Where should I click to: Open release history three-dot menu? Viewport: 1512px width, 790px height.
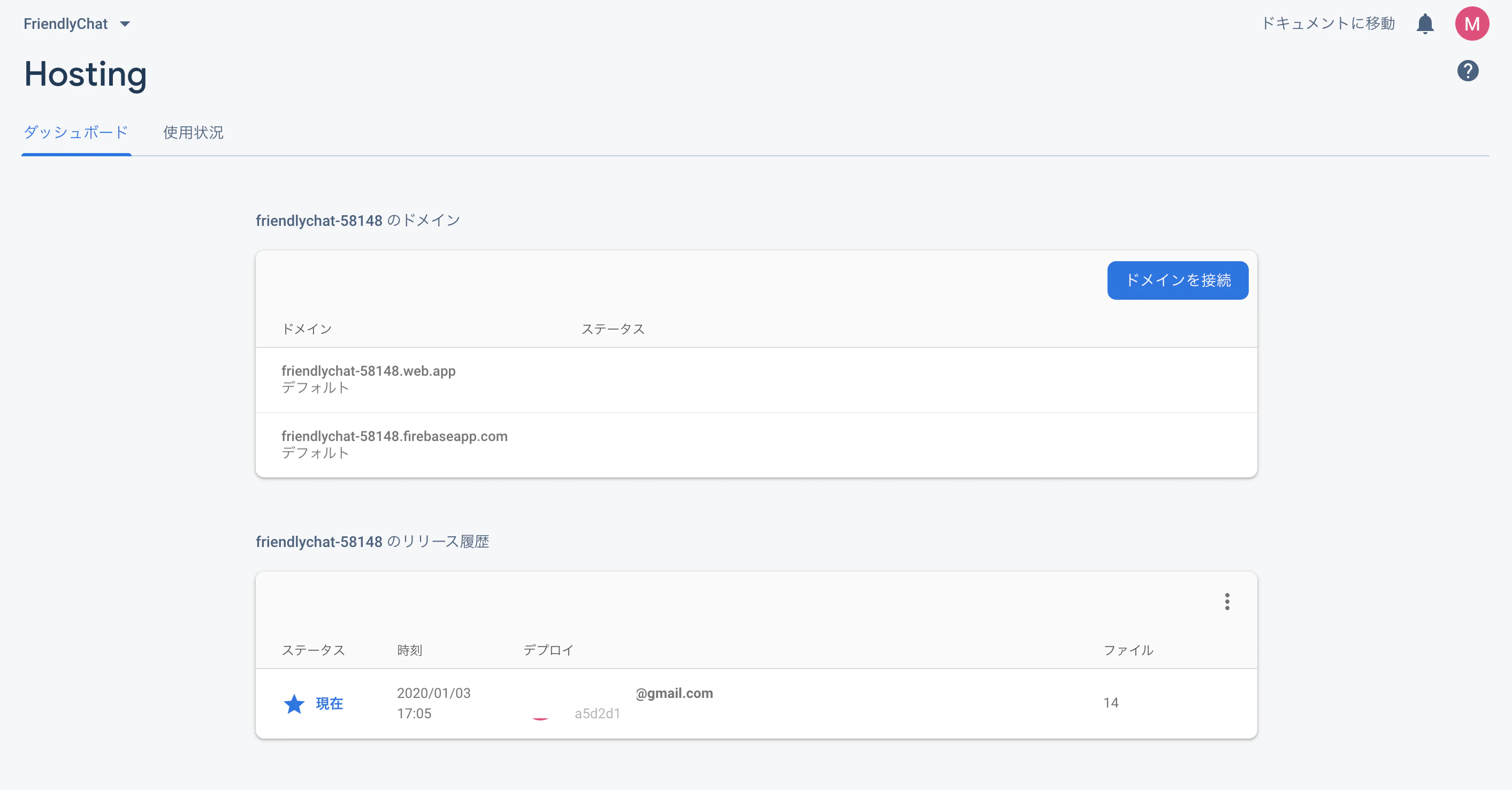click(x=1227, y=602)
